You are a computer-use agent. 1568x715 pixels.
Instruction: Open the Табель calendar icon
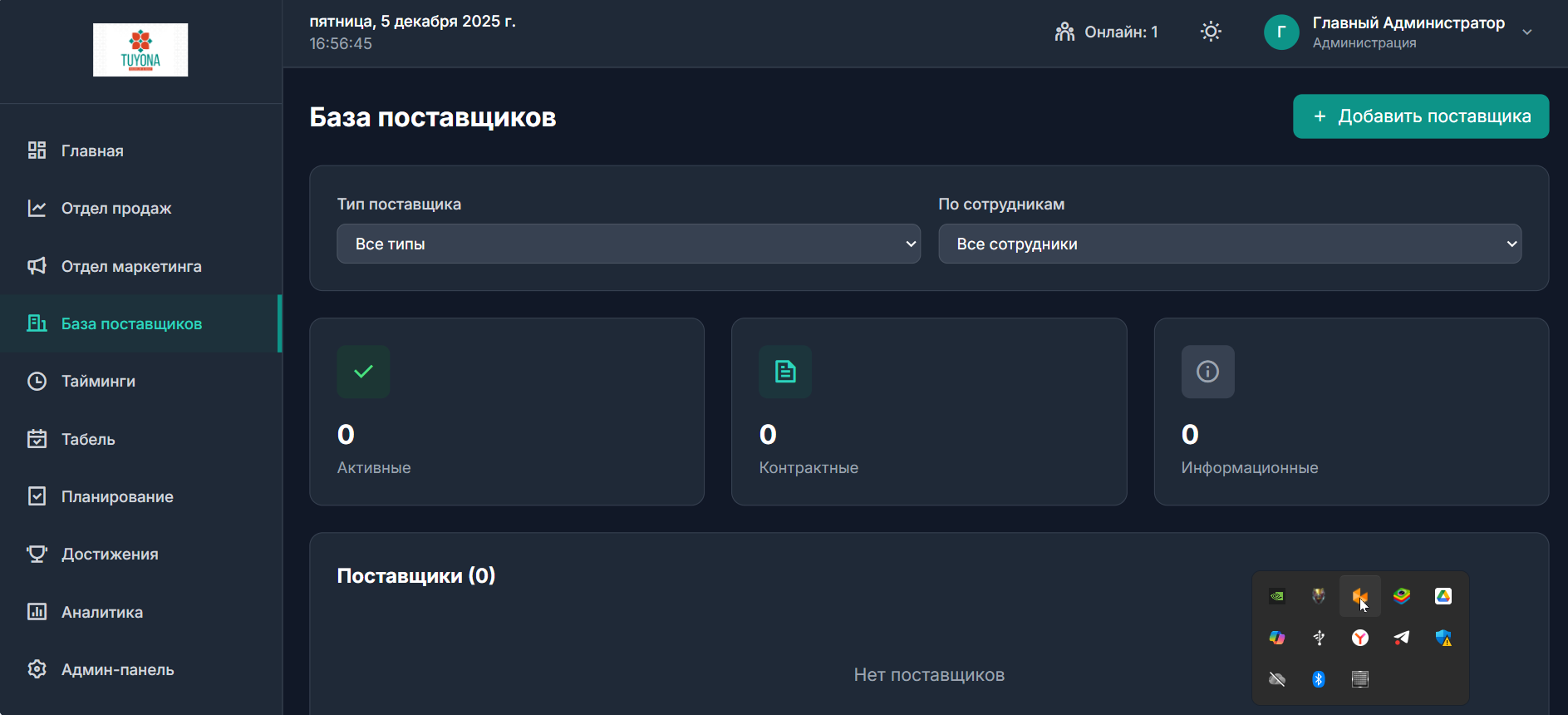tap(37, 439)
